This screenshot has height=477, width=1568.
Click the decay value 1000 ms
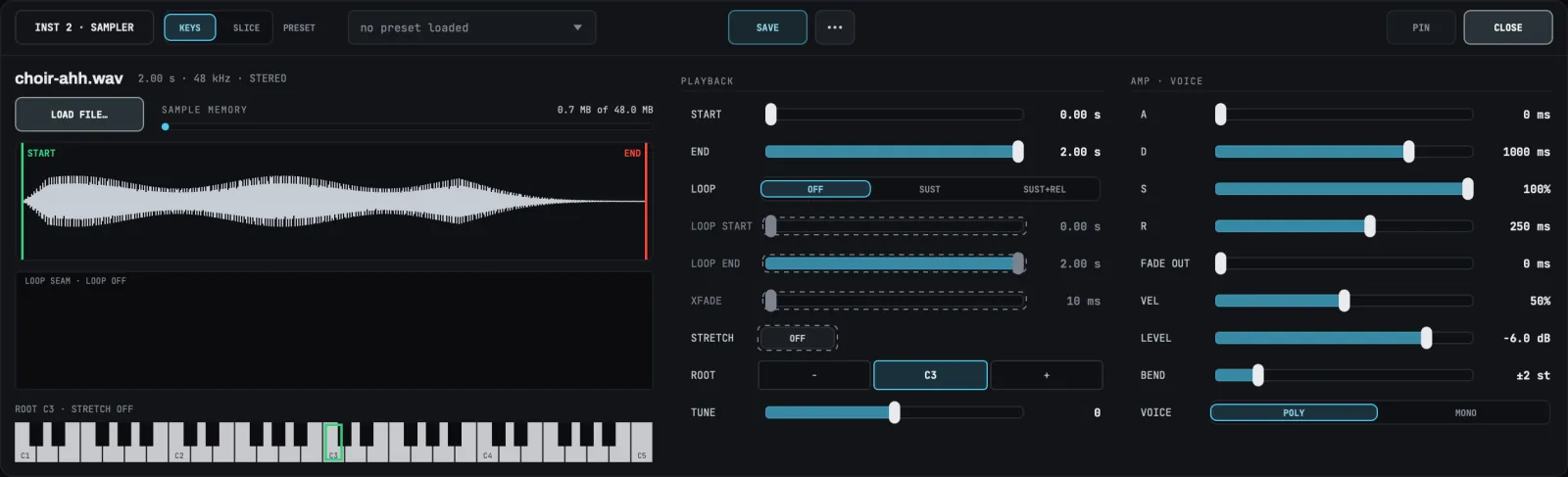[x=1526, y=152]
